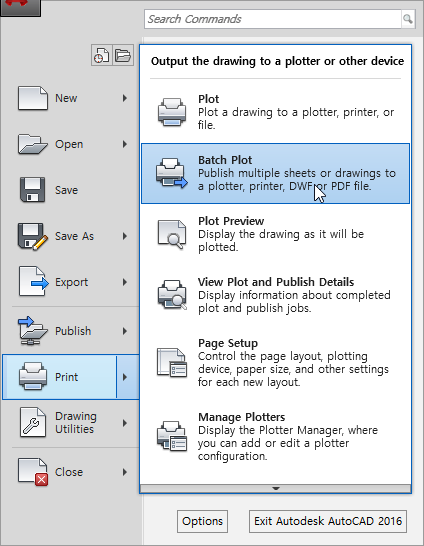Expand the Save As submenu arrow
Image resolution: width=424 pixels, height=546 pixels.
coord(125,236)
